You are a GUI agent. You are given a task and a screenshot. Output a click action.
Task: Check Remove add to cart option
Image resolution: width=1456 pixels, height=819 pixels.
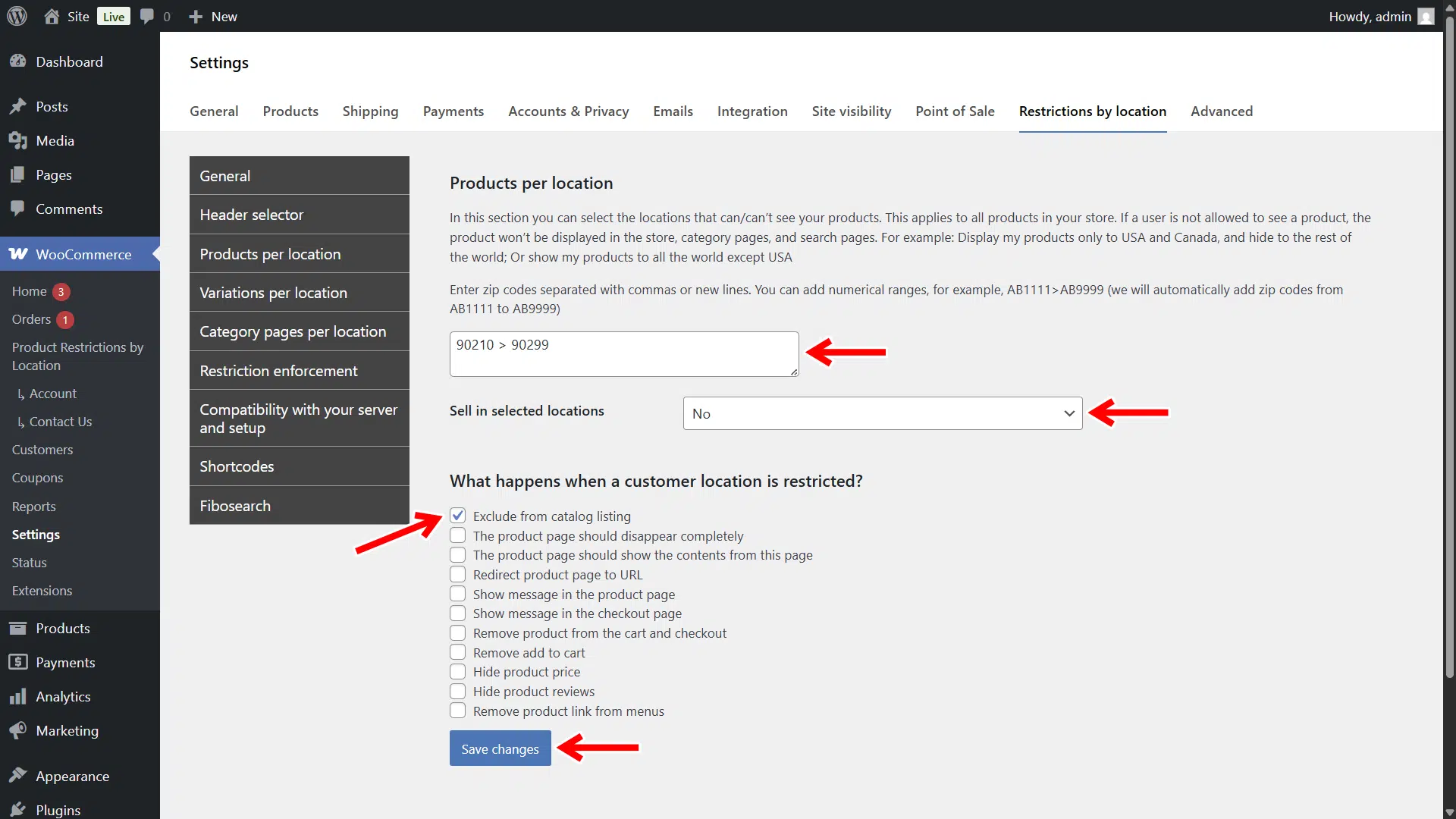point(457,652)
